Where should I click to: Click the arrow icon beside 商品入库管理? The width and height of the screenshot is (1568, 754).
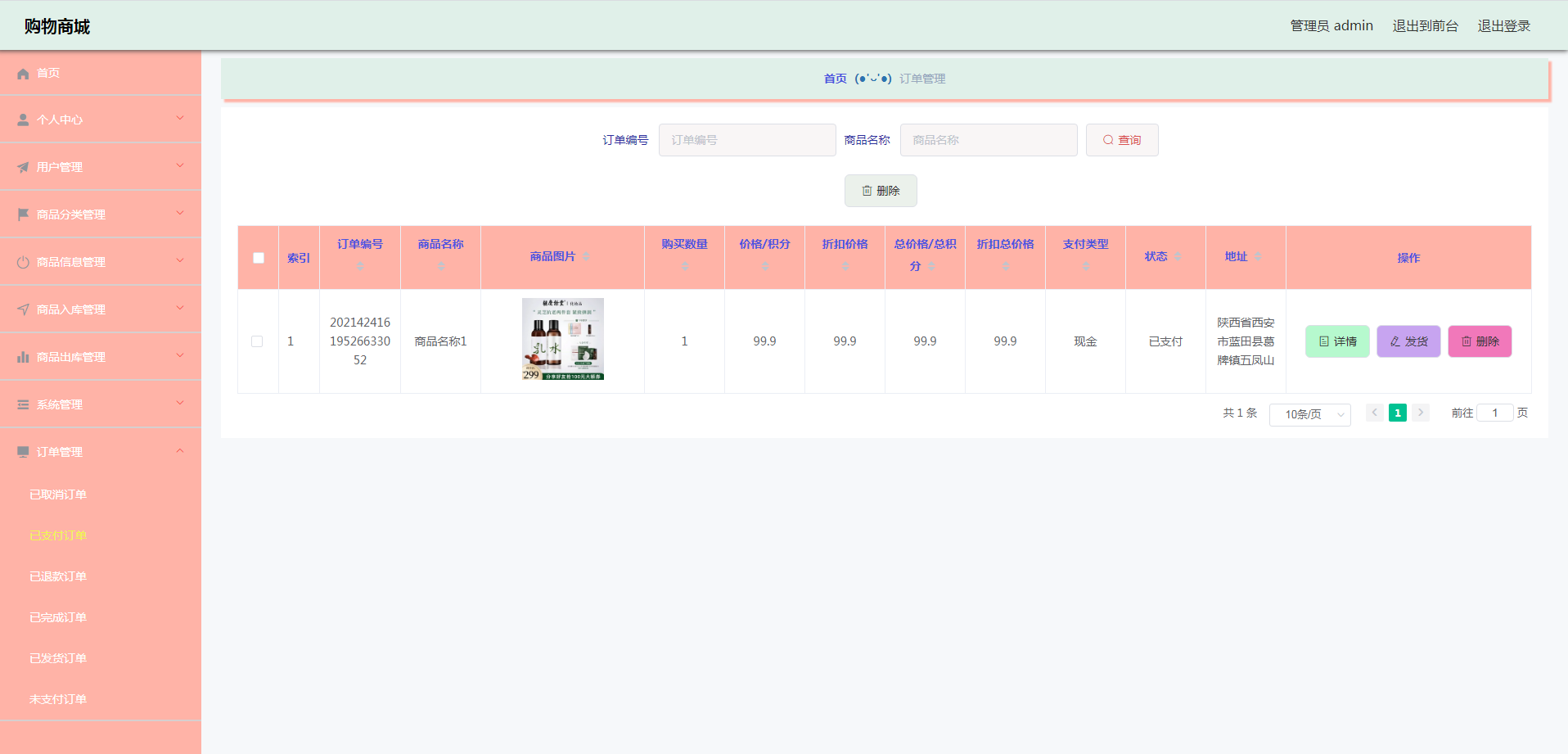23,309
